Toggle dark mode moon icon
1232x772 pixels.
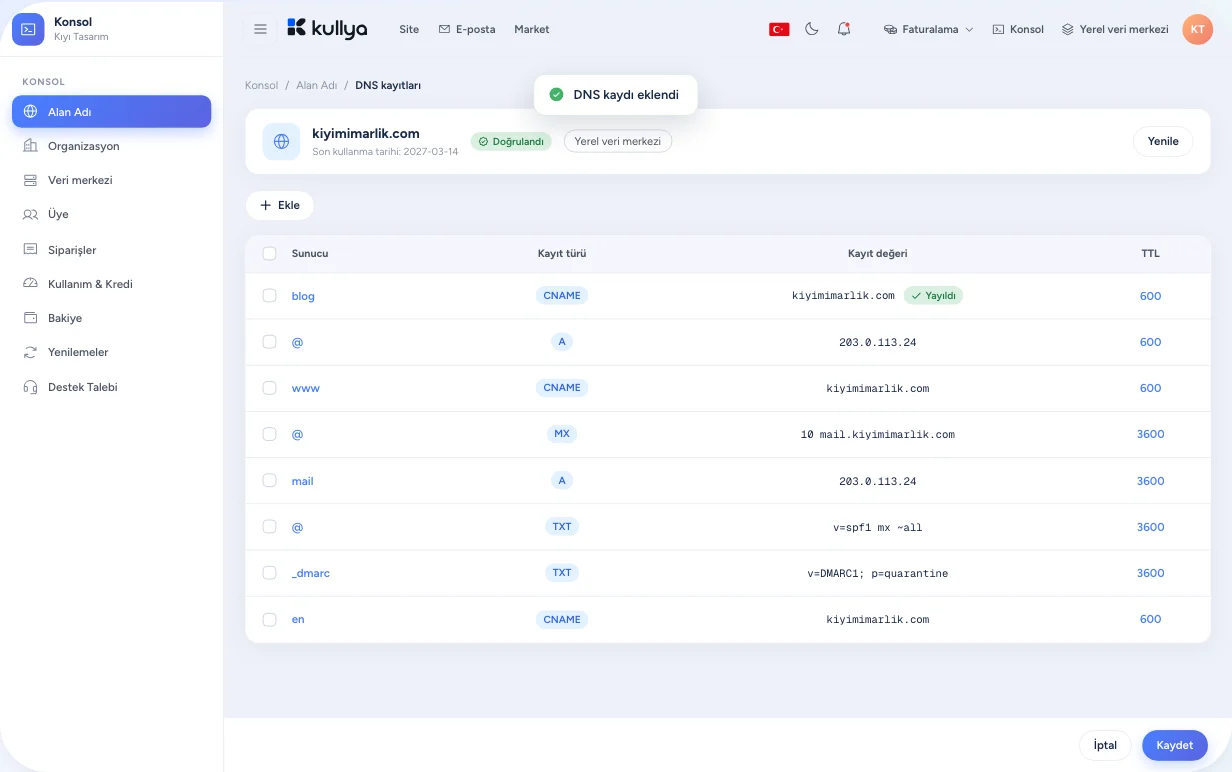coord(812,29)
